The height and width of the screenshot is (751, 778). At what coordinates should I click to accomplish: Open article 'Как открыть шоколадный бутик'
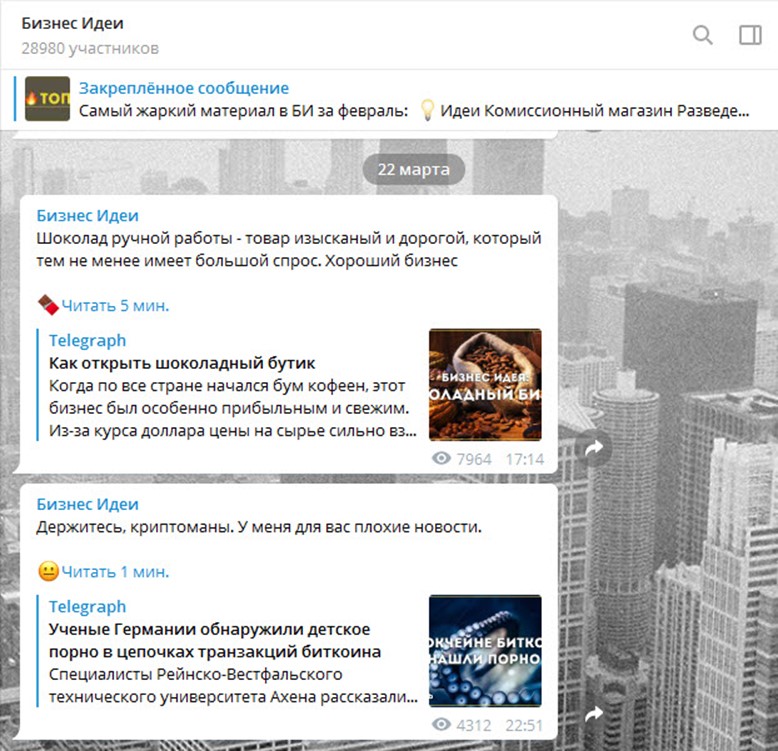(182, 363)
